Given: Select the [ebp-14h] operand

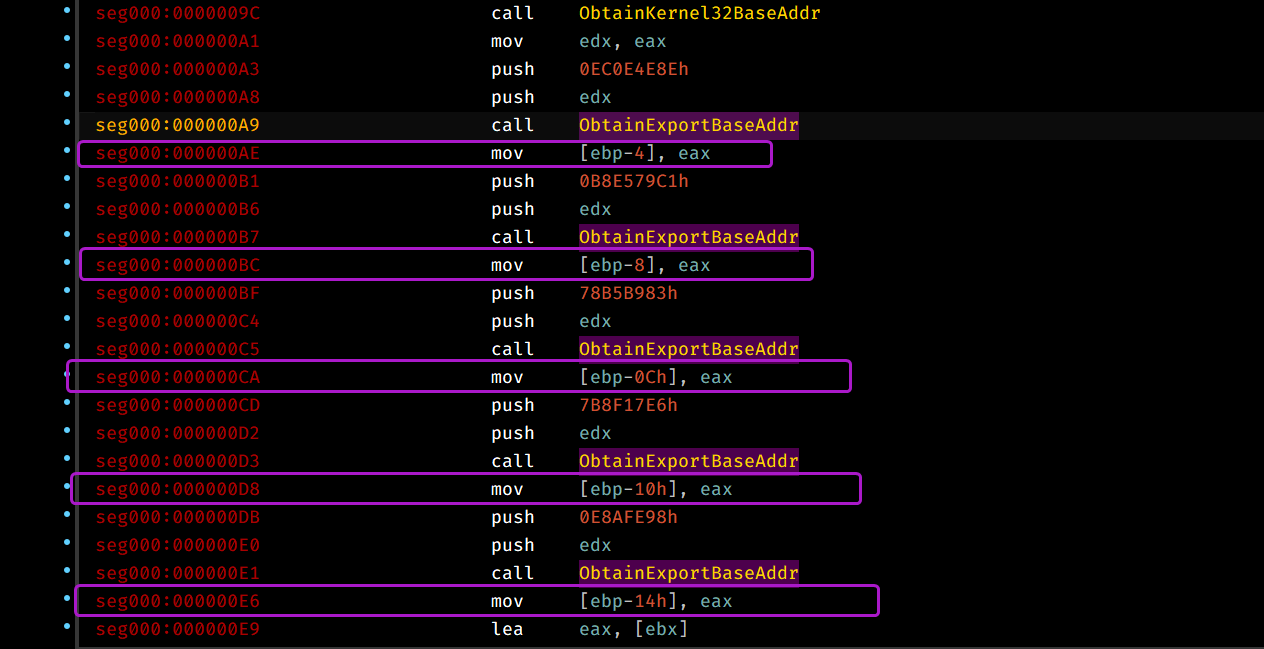Looking at the screenshot, I should pyautogui.click(x=628, y=602).
